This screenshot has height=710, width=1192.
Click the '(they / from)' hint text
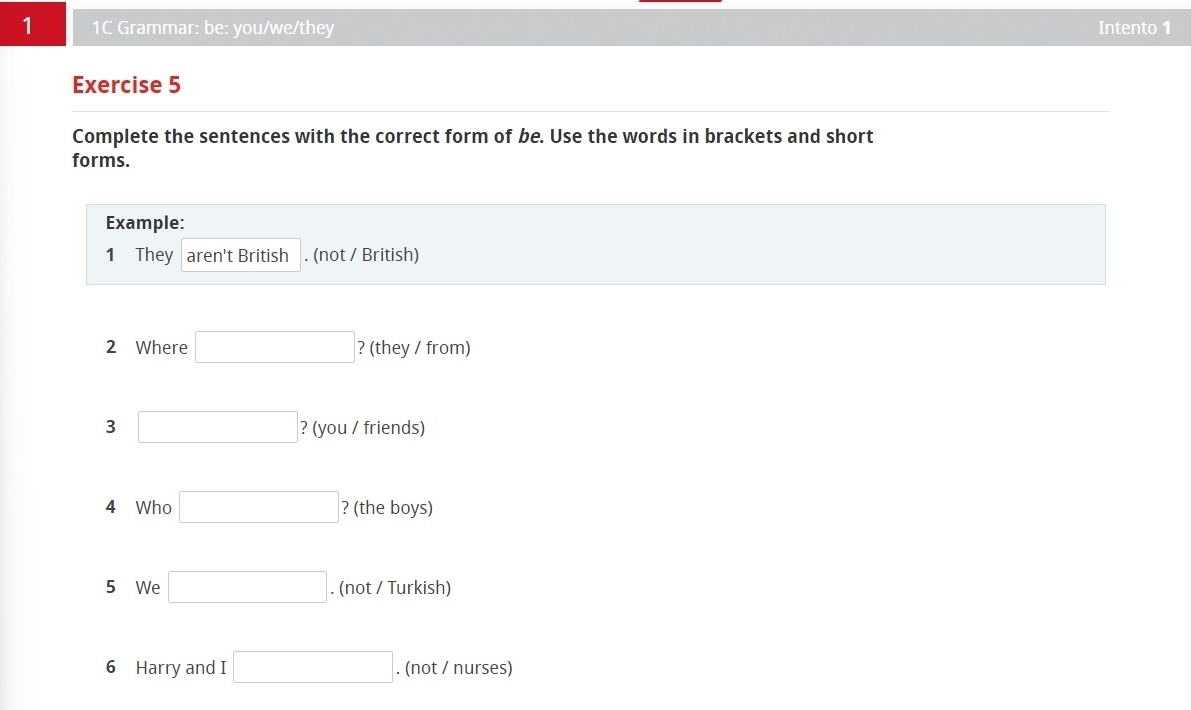(420, 348)
